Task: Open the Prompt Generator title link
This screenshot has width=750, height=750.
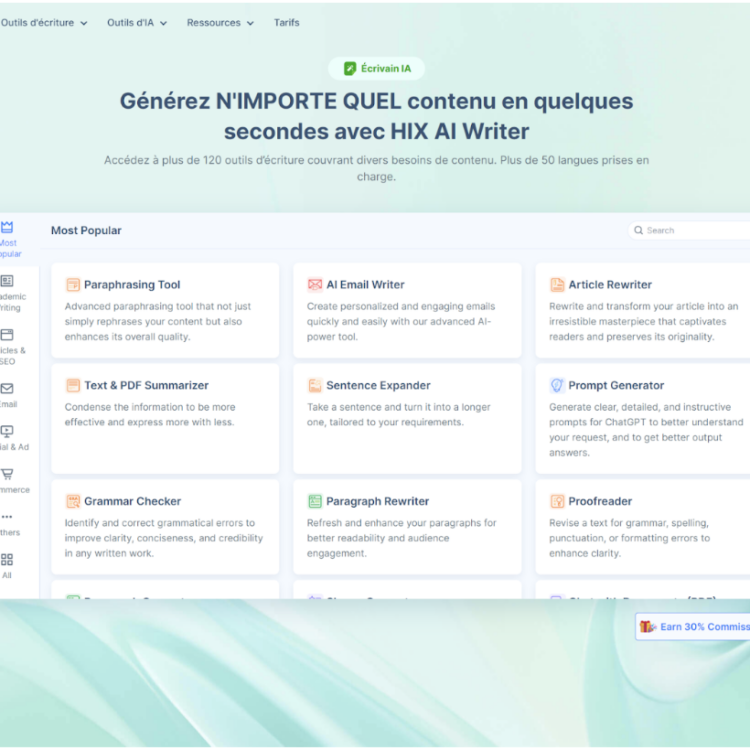Action: (616, 385)
